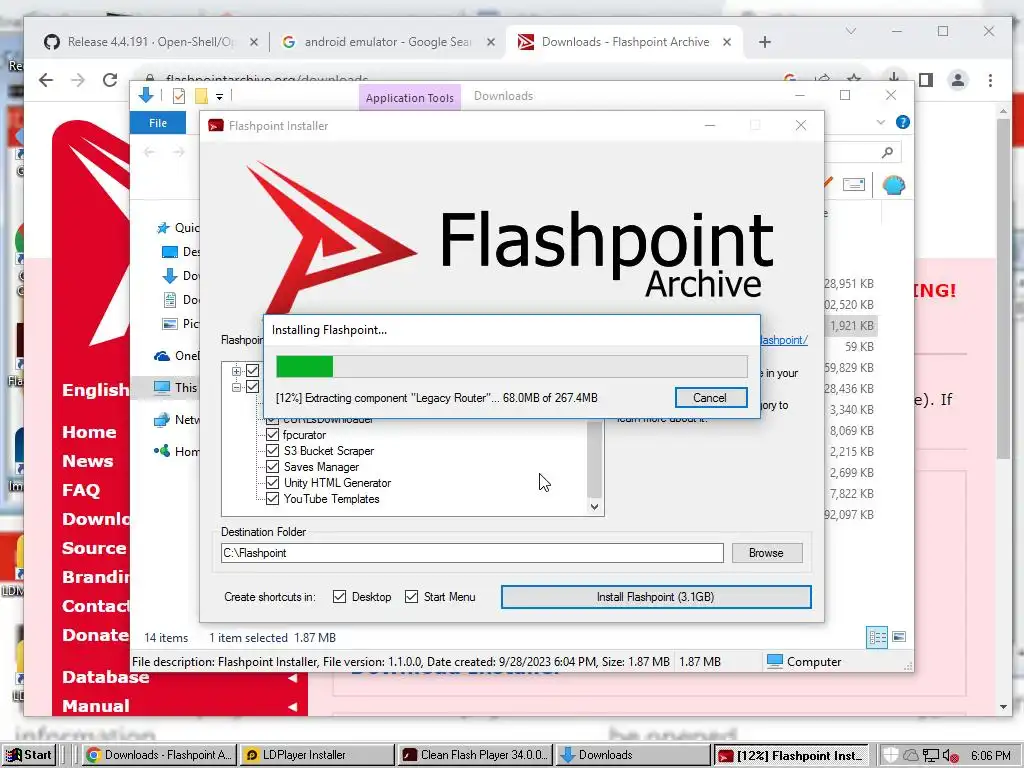
Task: Open Chrome profile icon
Action: [x=958, y=80]
